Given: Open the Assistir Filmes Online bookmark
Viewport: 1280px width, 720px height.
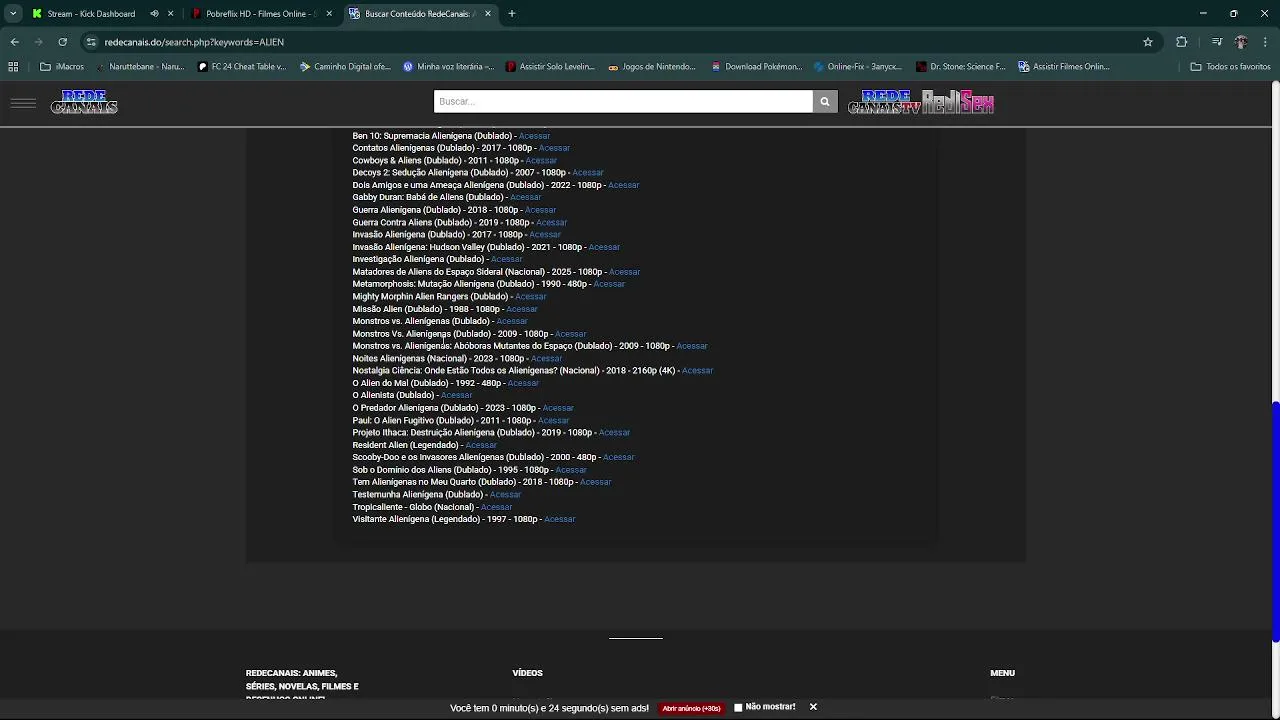Looking at the screenshot, I should 1064,67.
